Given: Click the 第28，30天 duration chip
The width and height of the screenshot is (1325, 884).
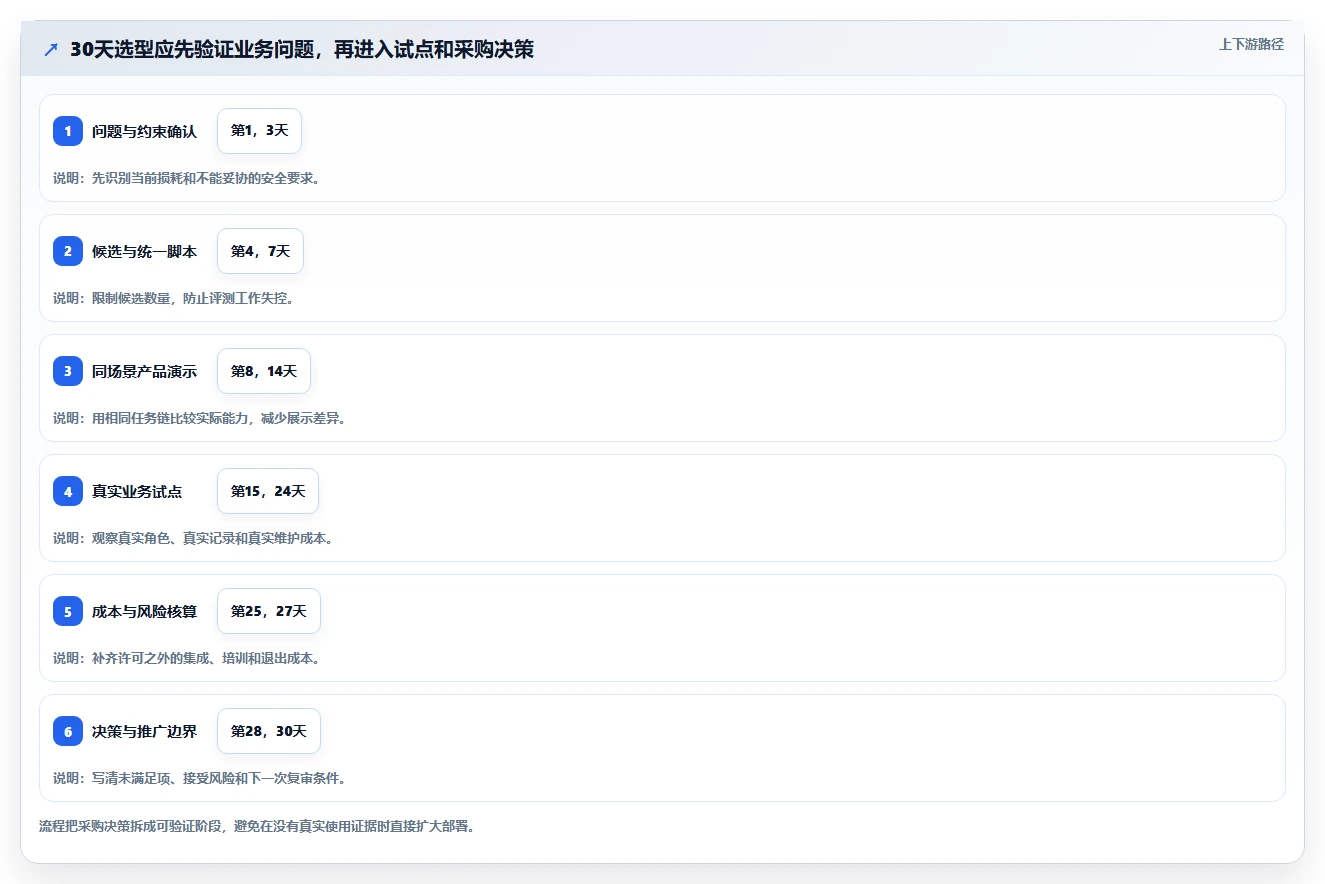Looking at the screenshot, I should [x=269, y=731].
